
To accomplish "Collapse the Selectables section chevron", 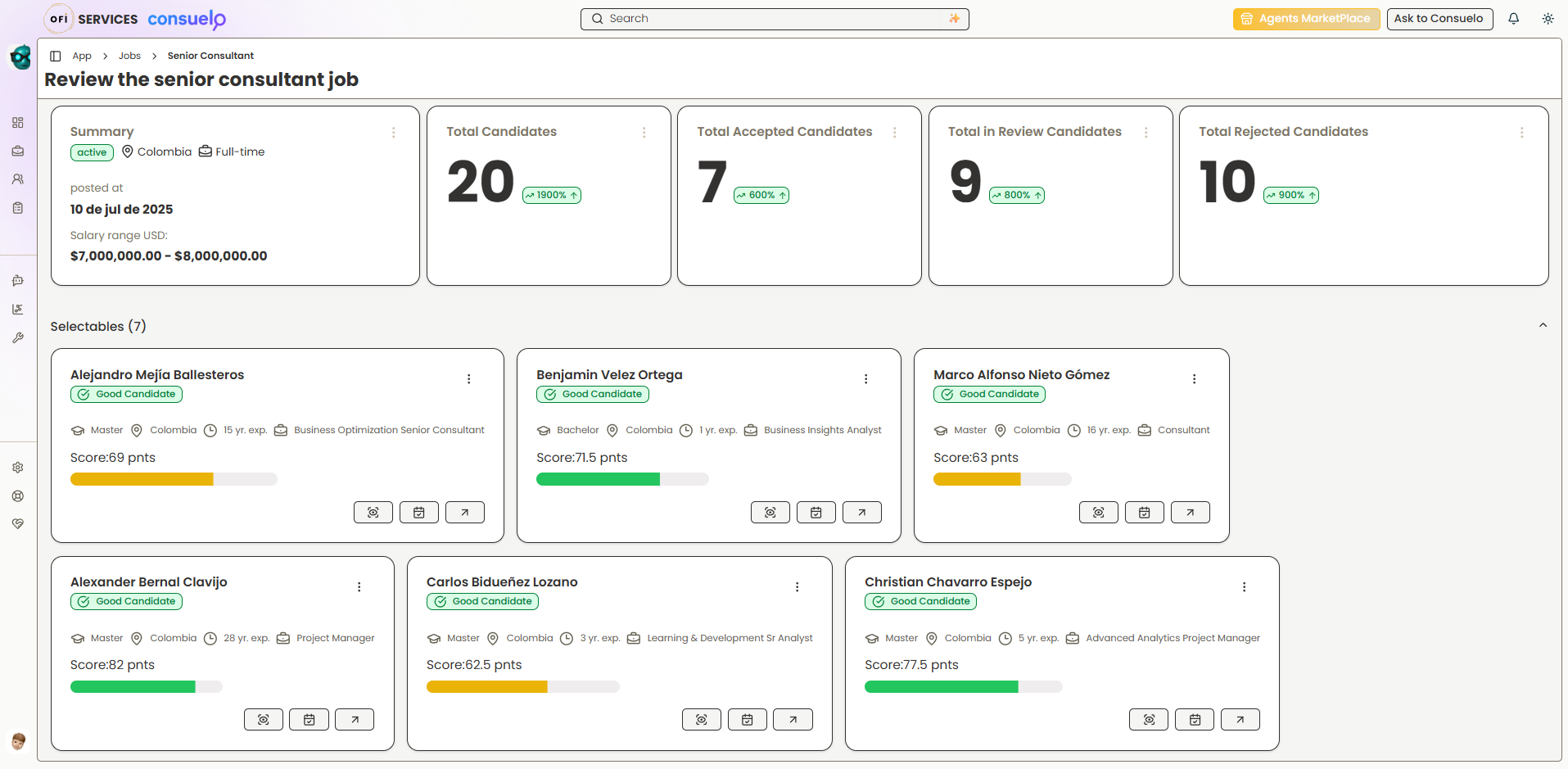I will point(1543,325).
